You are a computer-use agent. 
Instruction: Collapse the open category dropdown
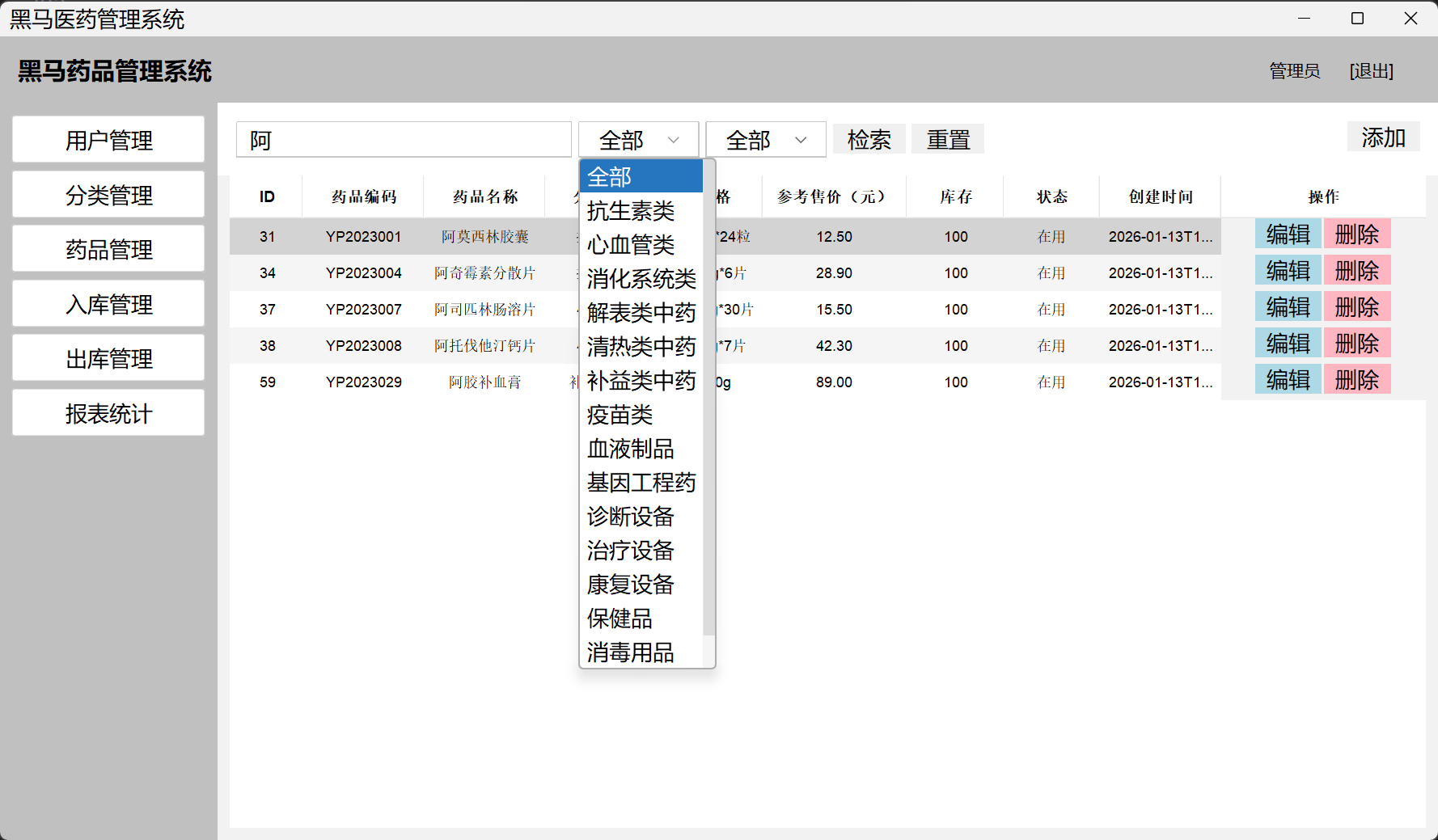tap(638, 140)
